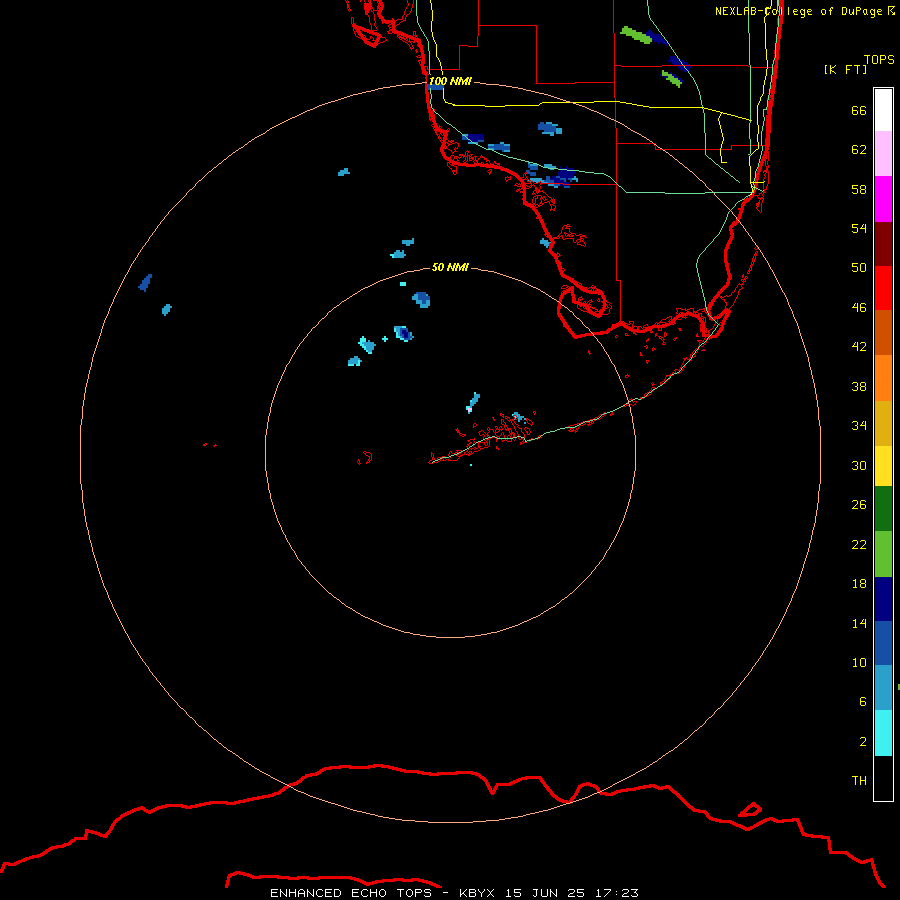Click the bright red legend color swatch
This screenshot has width=900, height=900.
point(883,288)
